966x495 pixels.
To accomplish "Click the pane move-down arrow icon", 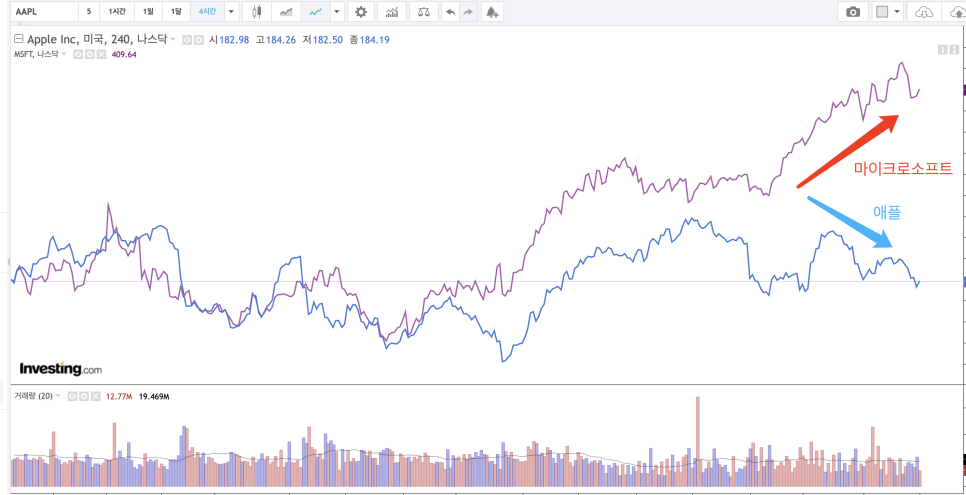I will 942,49.
